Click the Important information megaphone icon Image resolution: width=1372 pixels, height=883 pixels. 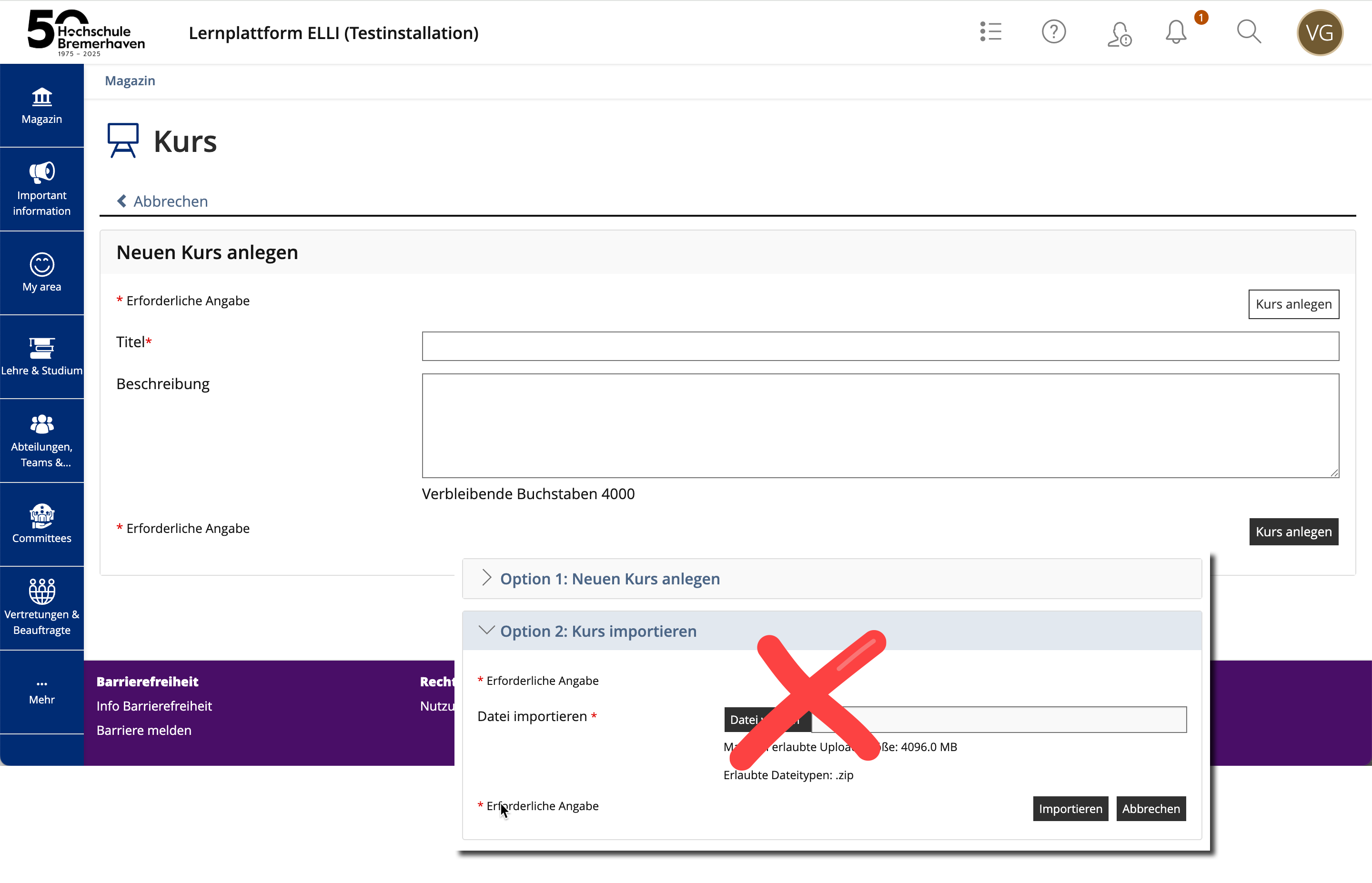coord(41,171)
